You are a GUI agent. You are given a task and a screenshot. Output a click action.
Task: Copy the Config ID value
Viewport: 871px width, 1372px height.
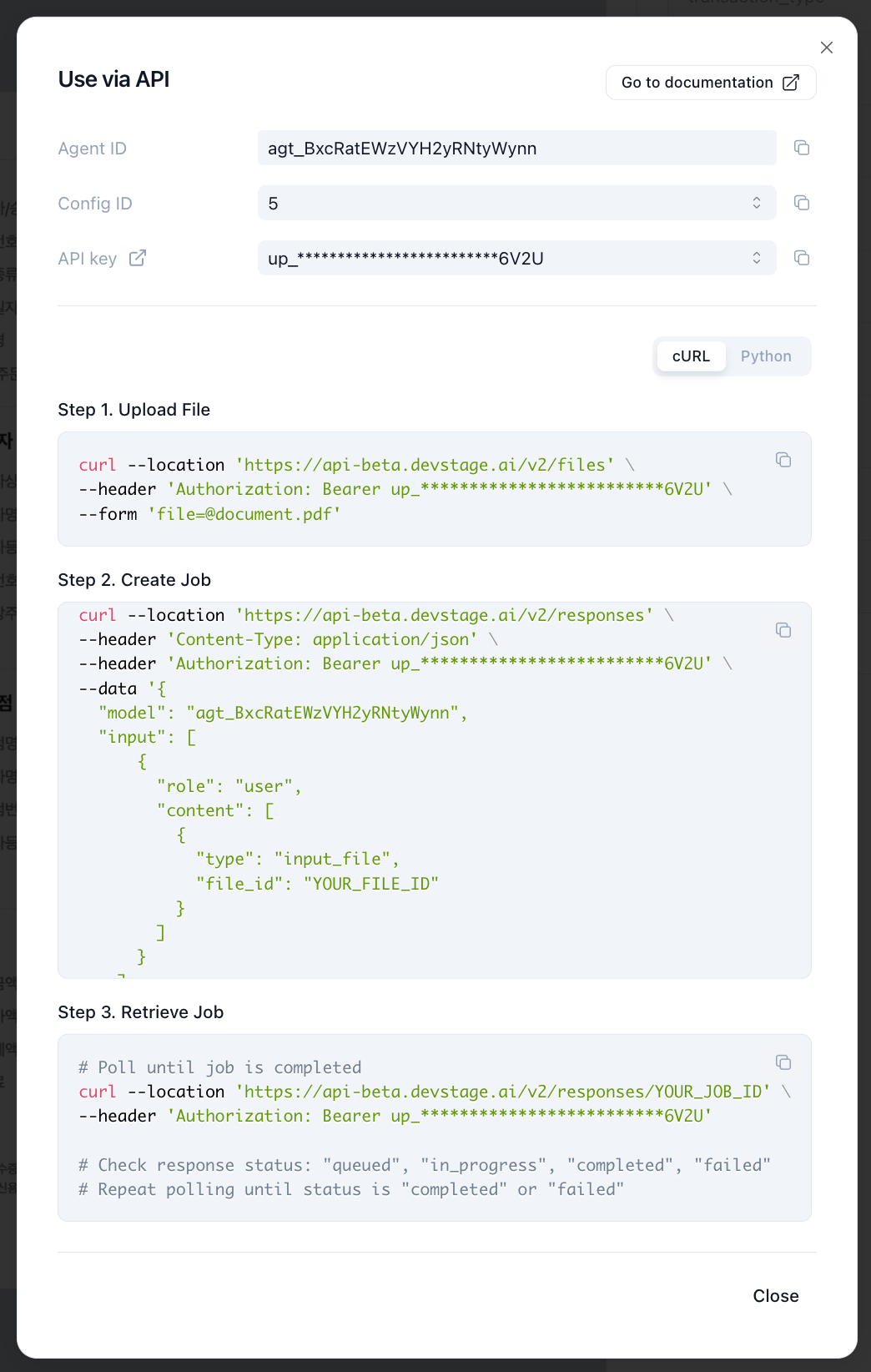[802, 203]
